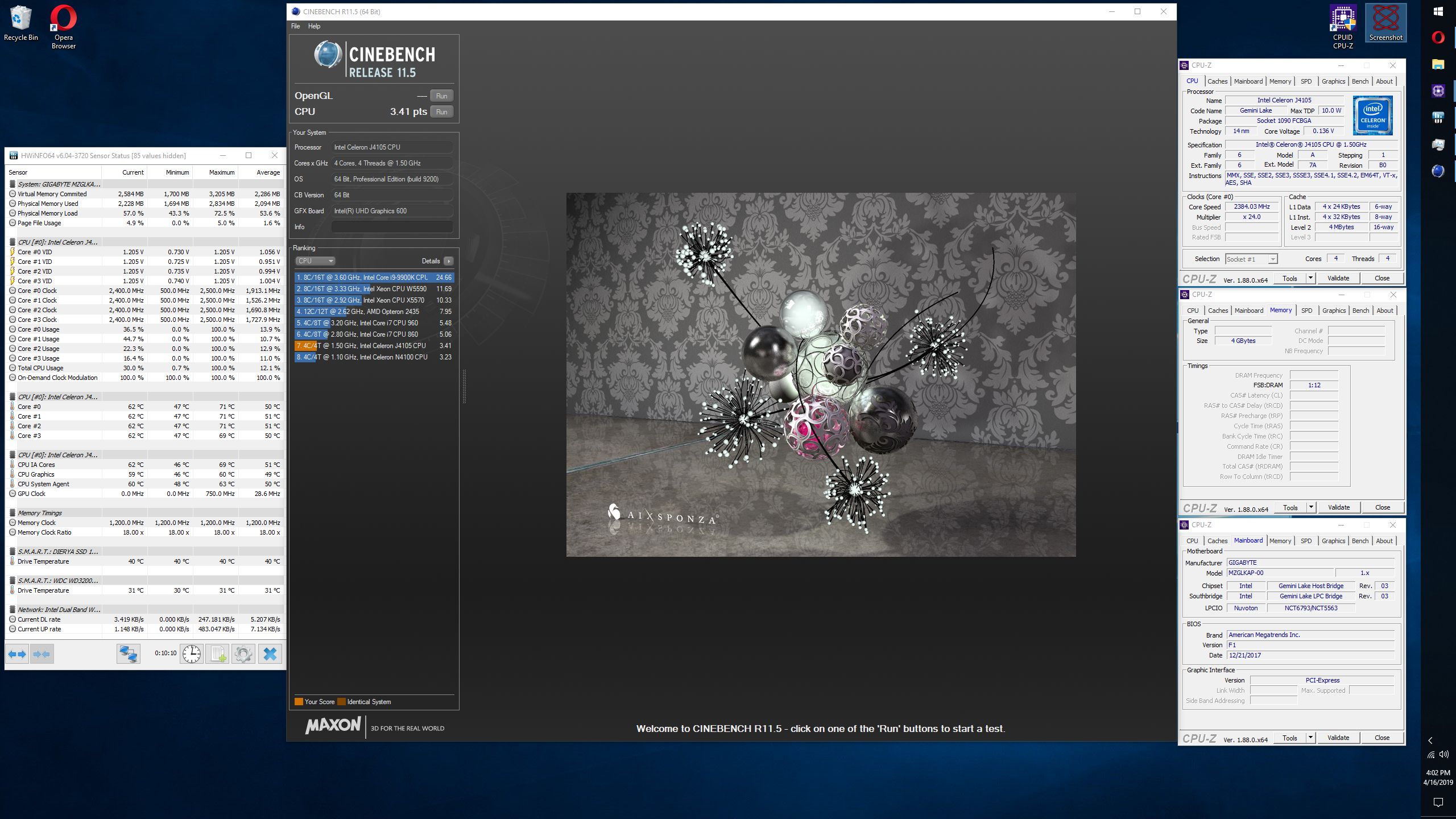
Task: Open CPU tab in bottom CPU-Z window
Action: click(x=1192, y=541)
